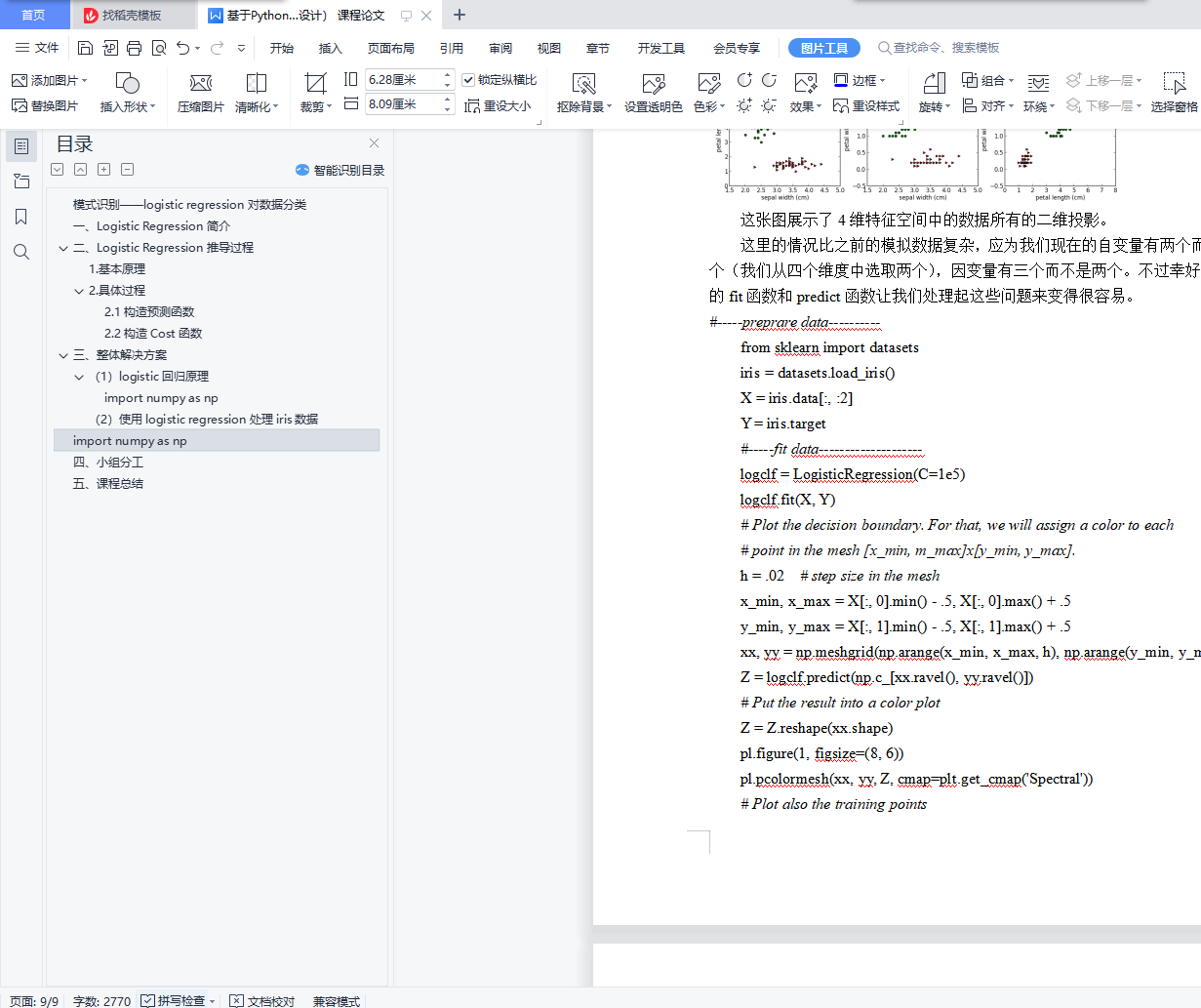Image resolution: width=1201 pixels, height=1008 pixels.
Task: Close the 目录 outline panel
Action: [374, 143]
